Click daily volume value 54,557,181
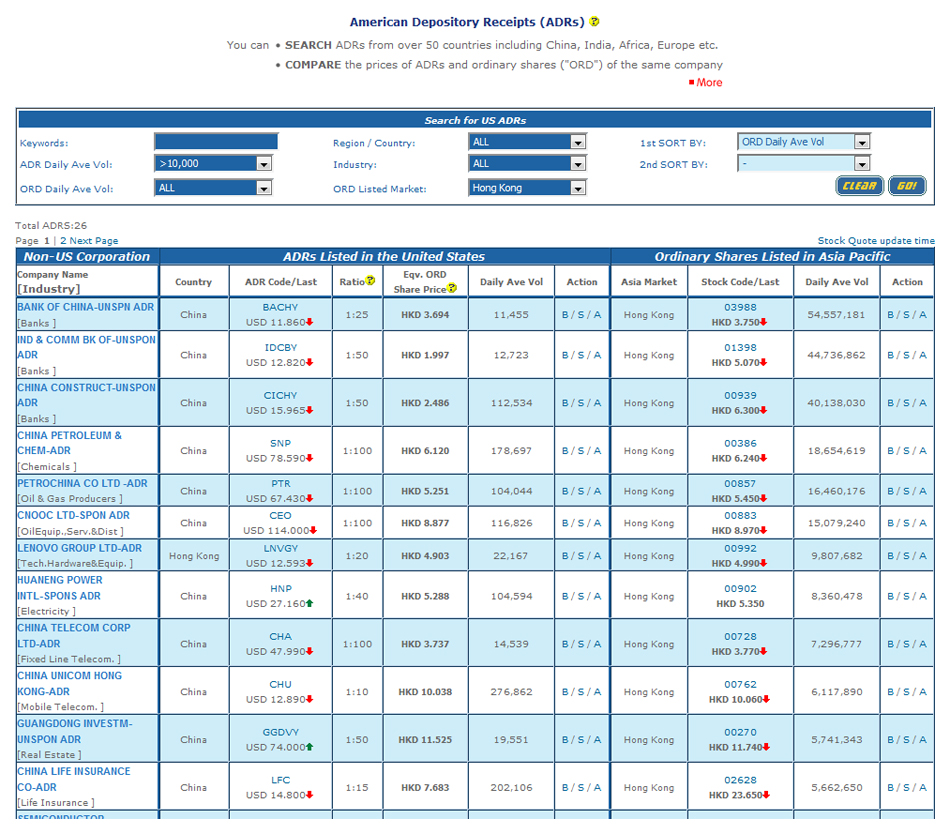Screen dimensions: 950x825 point(836,314)
